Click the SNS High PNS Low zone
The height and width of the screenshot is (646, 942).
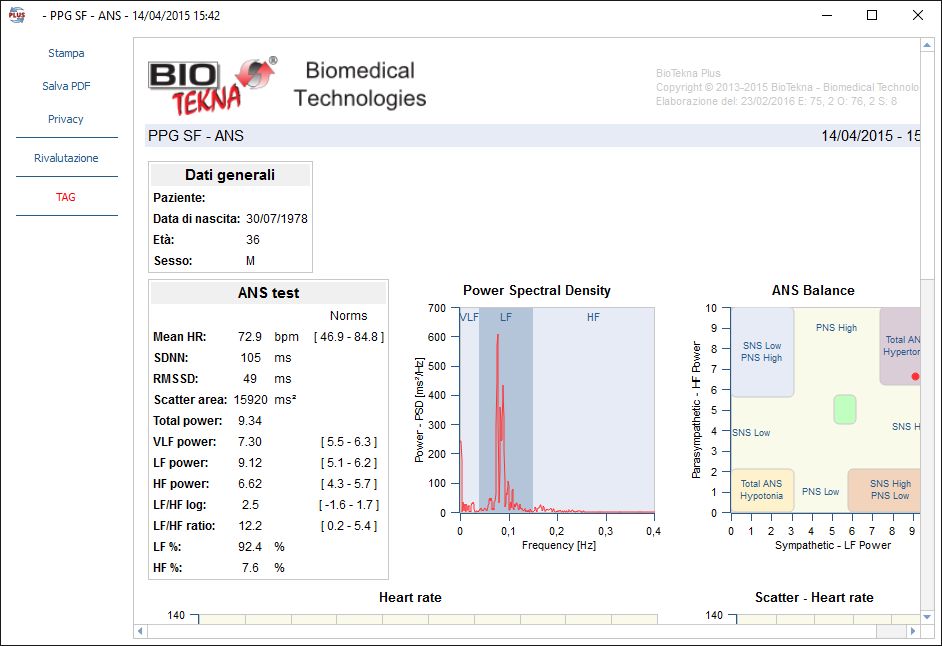[x=884, y=490]
